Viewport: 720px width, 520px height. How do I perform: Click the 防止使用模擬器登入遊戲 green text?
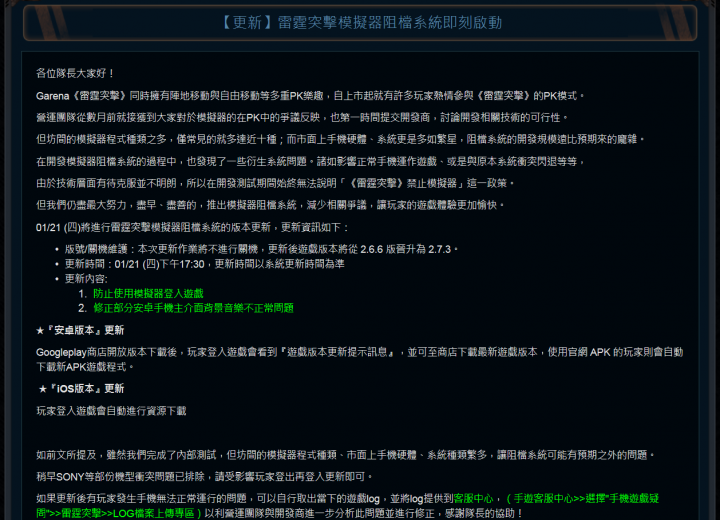point(148,294)
